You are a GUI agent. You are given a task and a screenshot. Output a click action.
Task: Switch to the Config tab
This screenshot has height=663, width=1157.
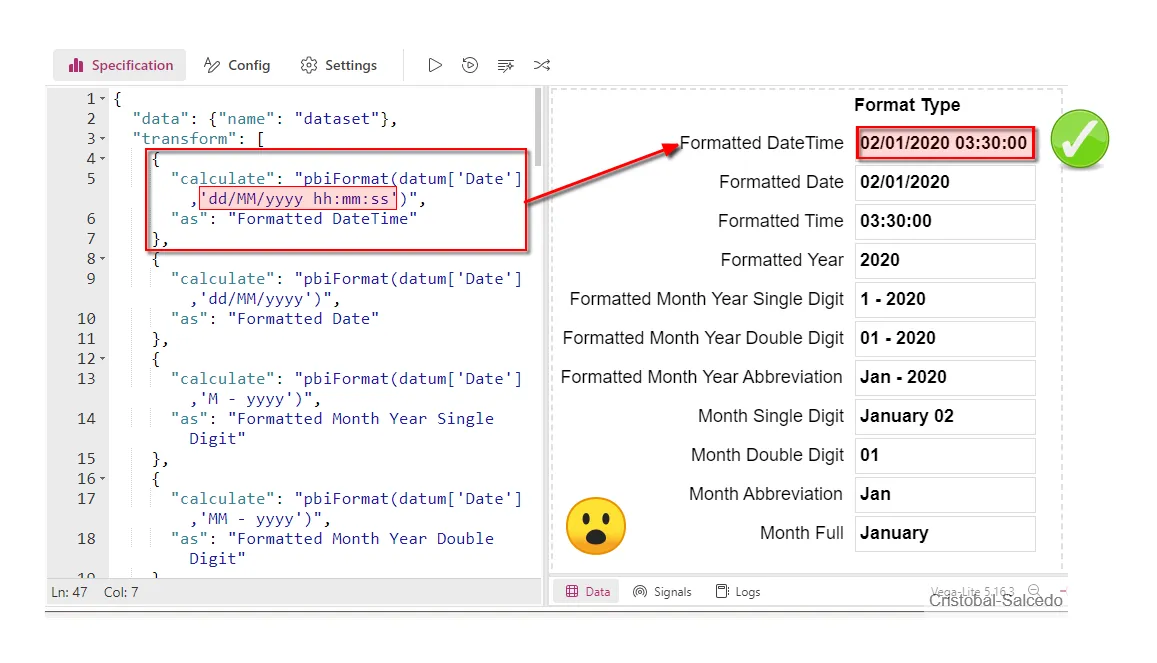point(237,65)
